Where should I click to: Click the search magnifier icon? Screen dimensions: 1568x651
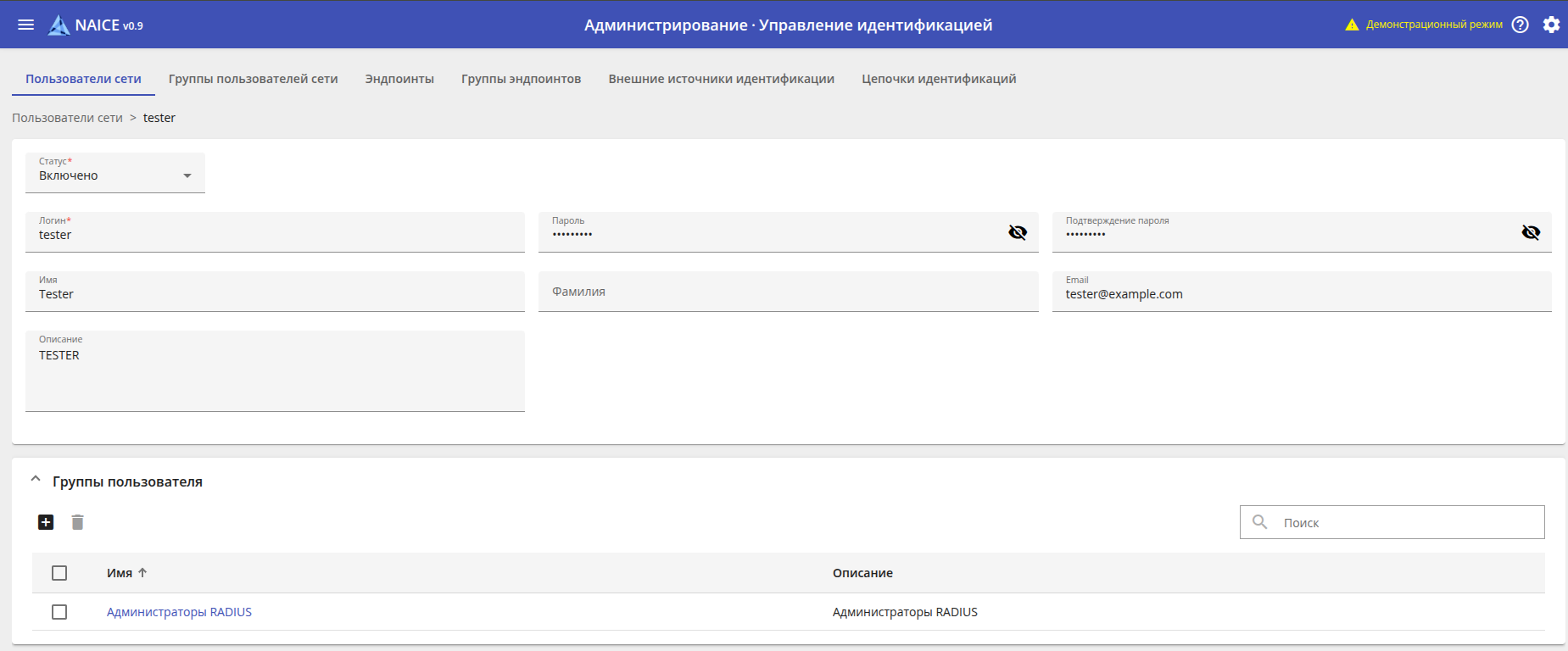pyautogui.click(x=1260, y=522)
